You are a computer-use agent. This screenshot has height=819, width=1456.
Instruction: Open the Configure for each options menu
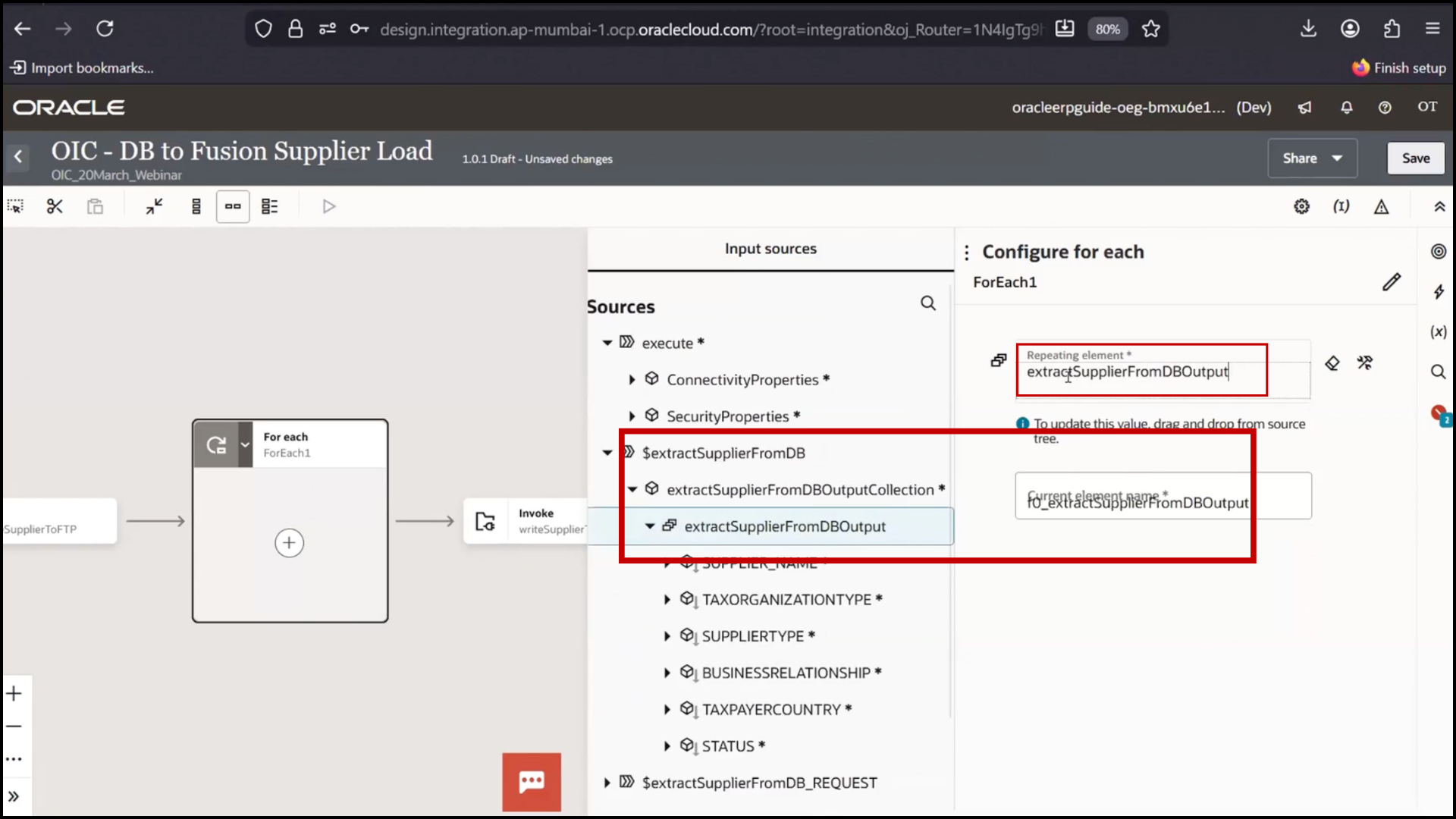(x=967, y=253)
